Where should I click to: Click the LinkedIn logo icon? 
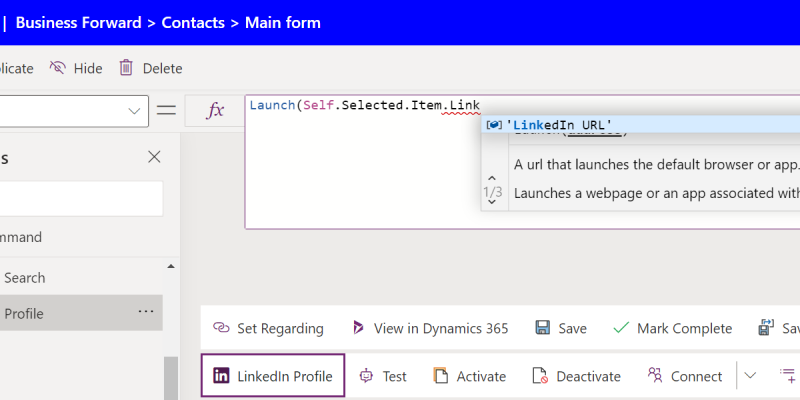point(221,376)
